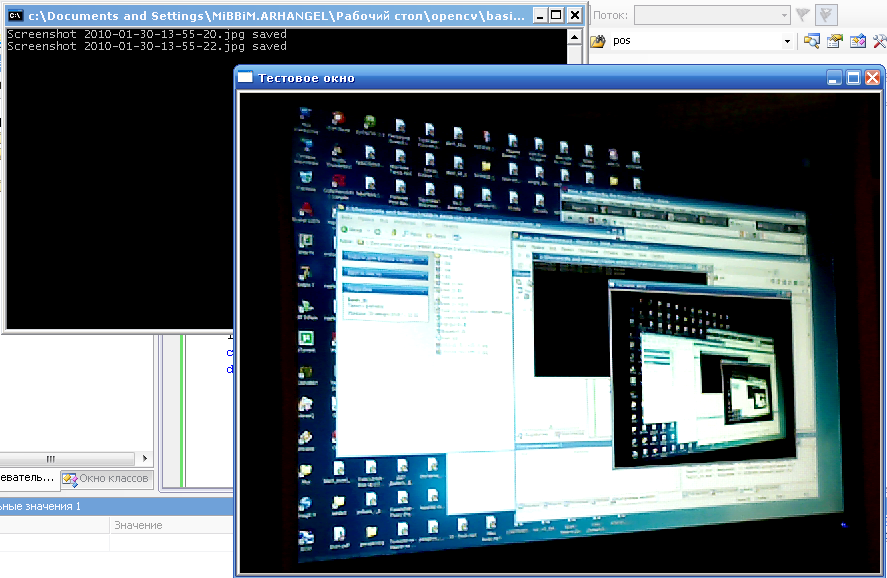
Task: Expand the 'pos' search combo dropdown arrow
Action: [787, 41]
